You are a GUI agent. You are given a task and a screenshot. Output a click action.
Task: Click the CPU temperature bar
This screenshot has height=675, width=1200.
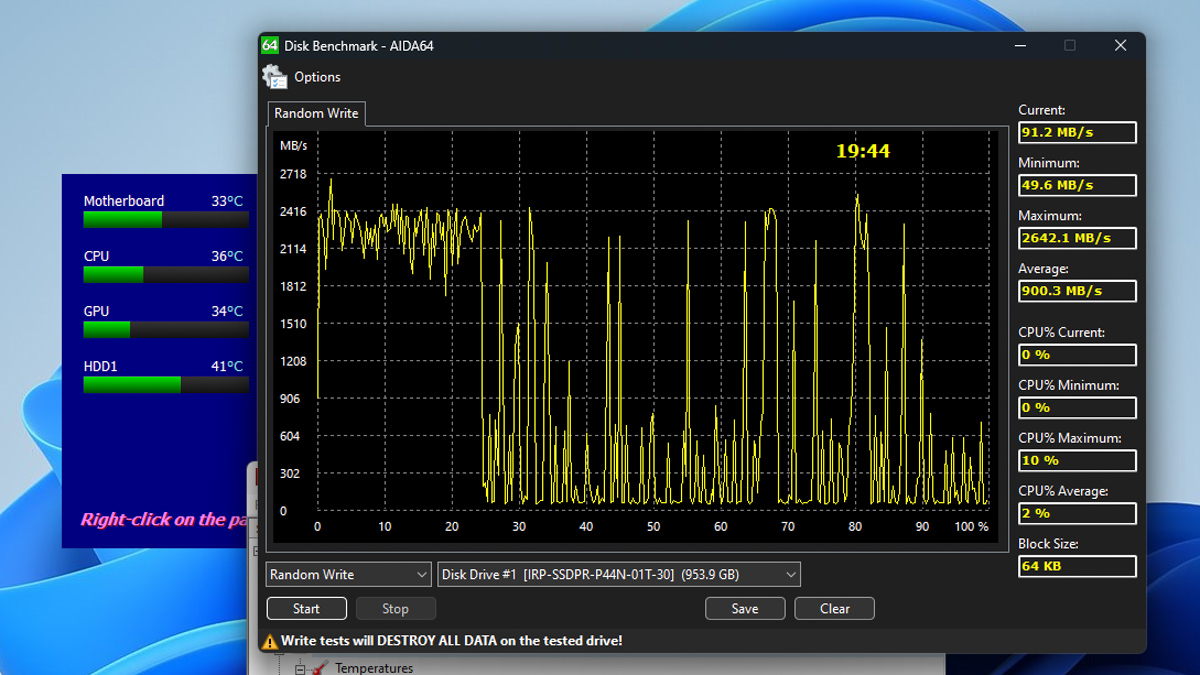[166, 275]
